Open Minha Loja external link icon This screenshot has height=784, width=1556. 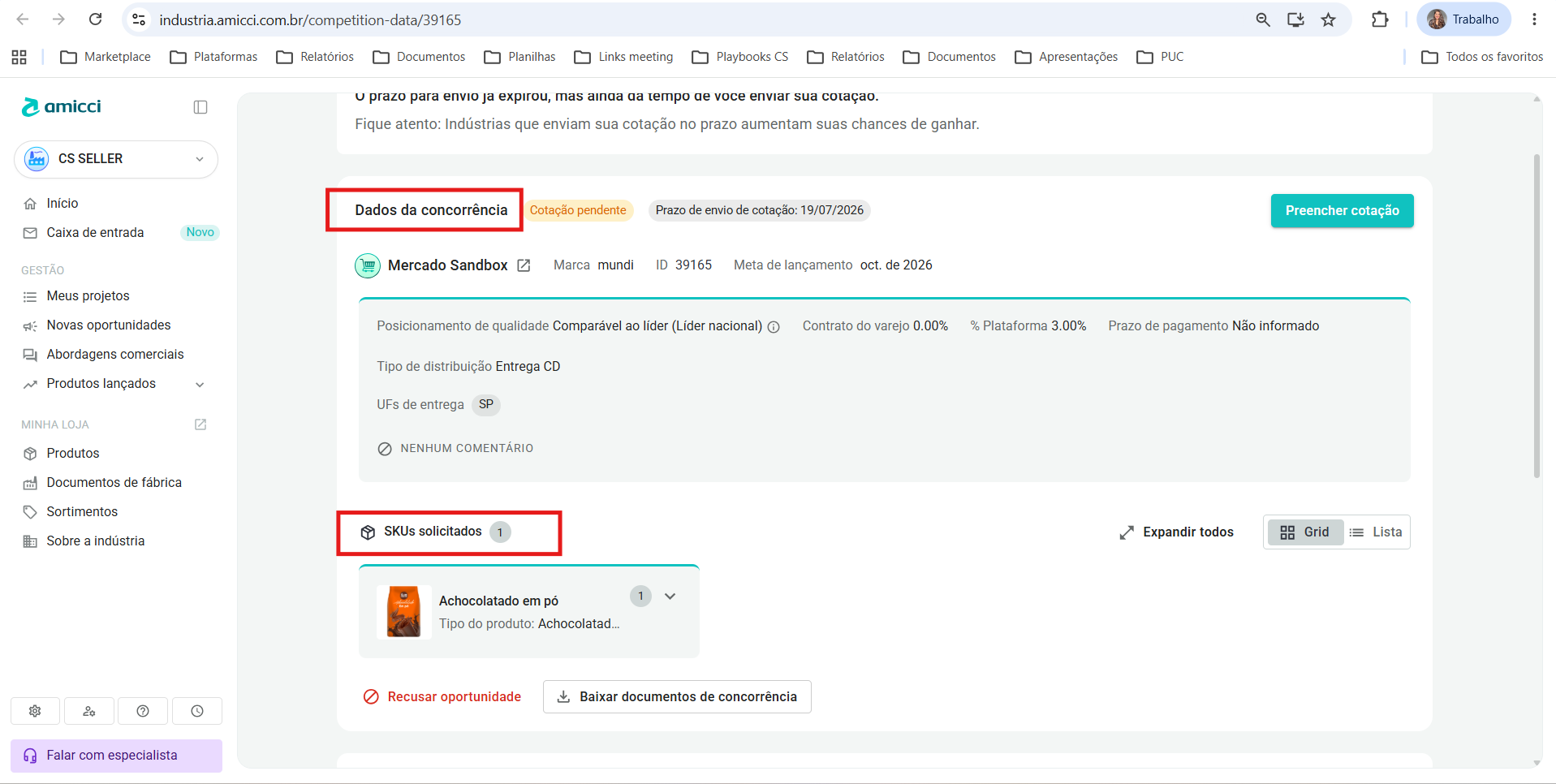(200, 424)
